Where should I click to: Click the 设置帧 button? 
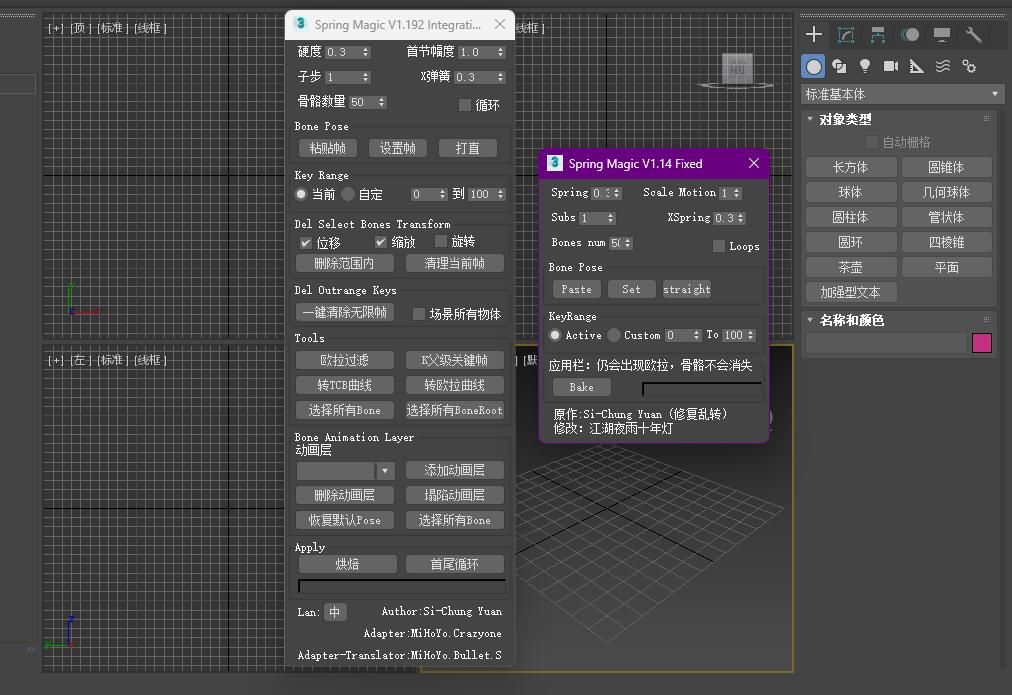coord(398,148)
